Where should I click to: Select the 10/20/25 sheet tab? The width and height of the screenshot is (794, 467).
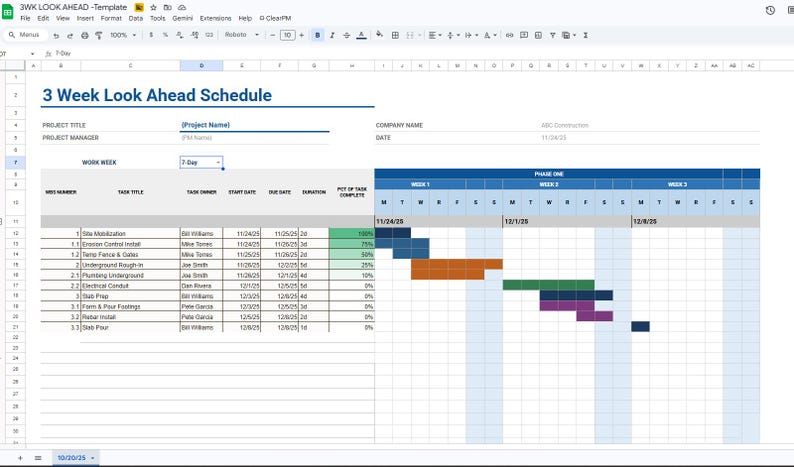point(75,458)
